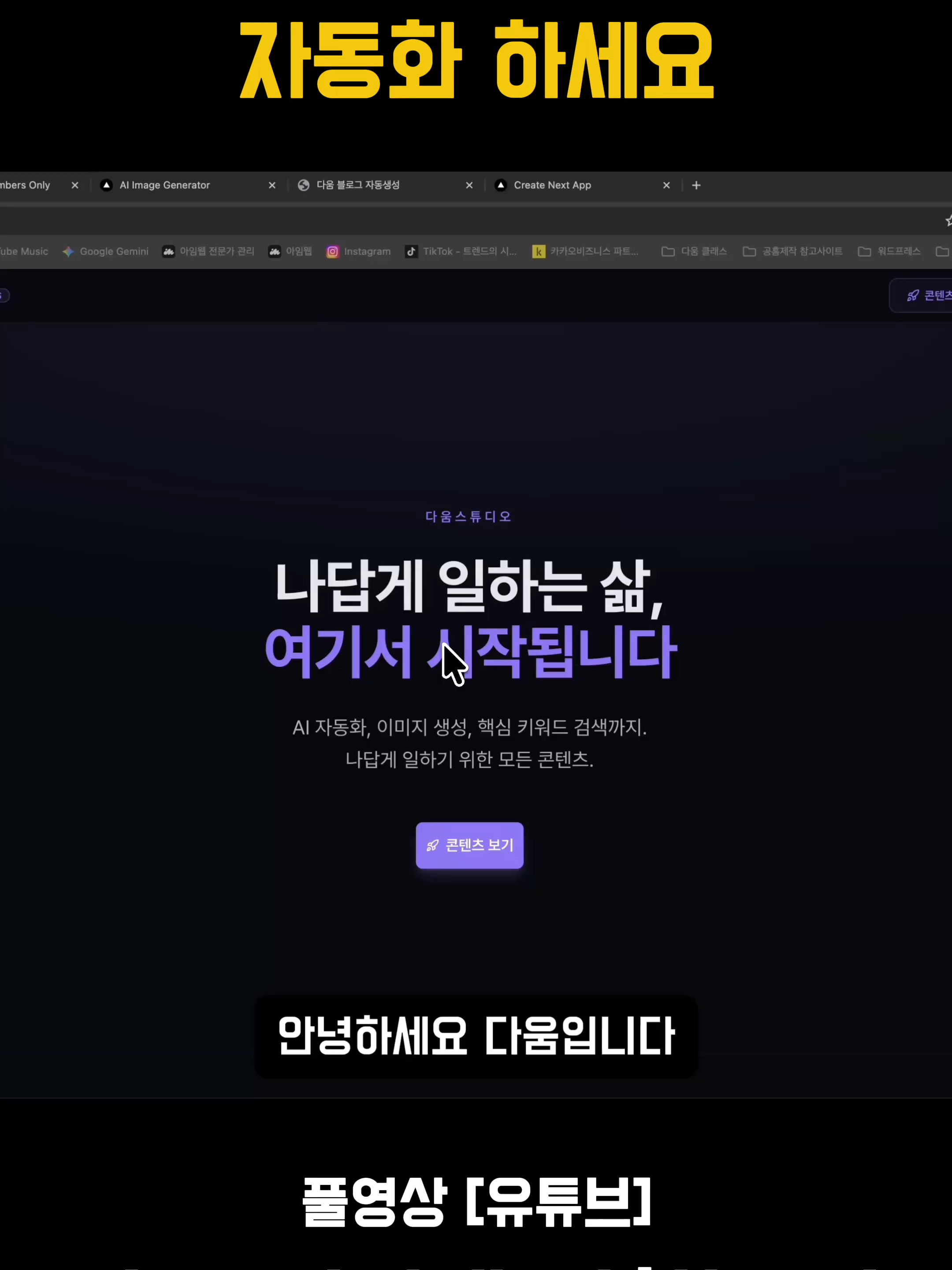Click the rocket icon in 콘텐츠 보기 button
This screenshot has height=1270, width=952.
tap(433, 845)
